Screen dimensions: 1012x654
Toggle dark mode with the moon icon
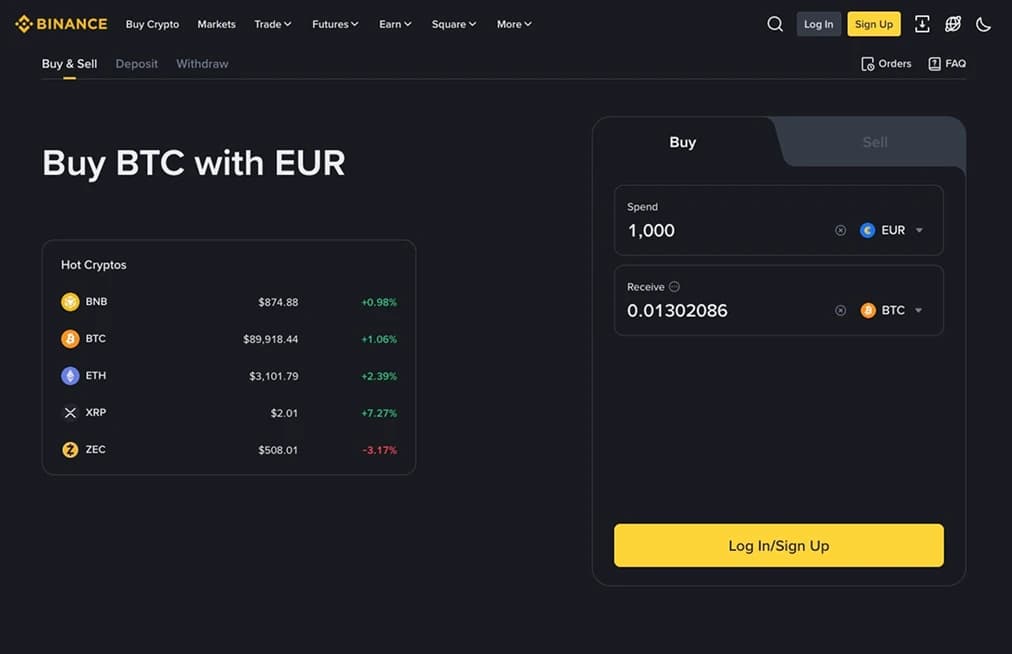983,23
